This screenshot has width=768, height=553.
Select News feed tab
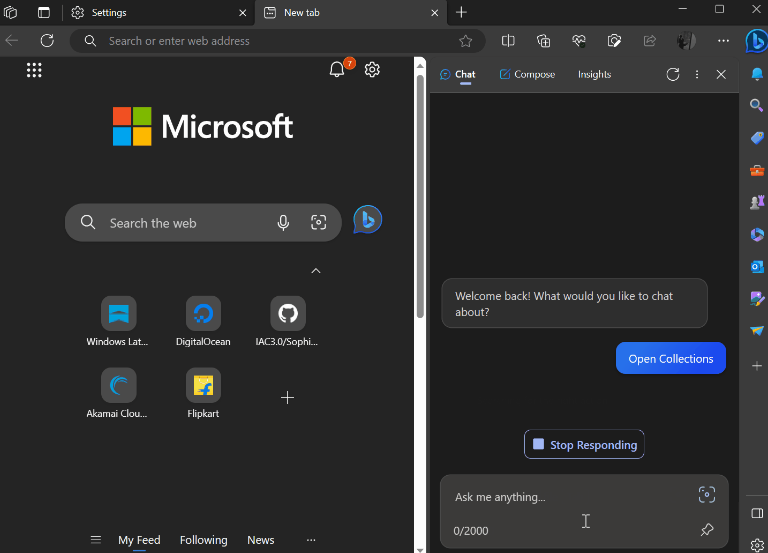[x=261, y=540]
